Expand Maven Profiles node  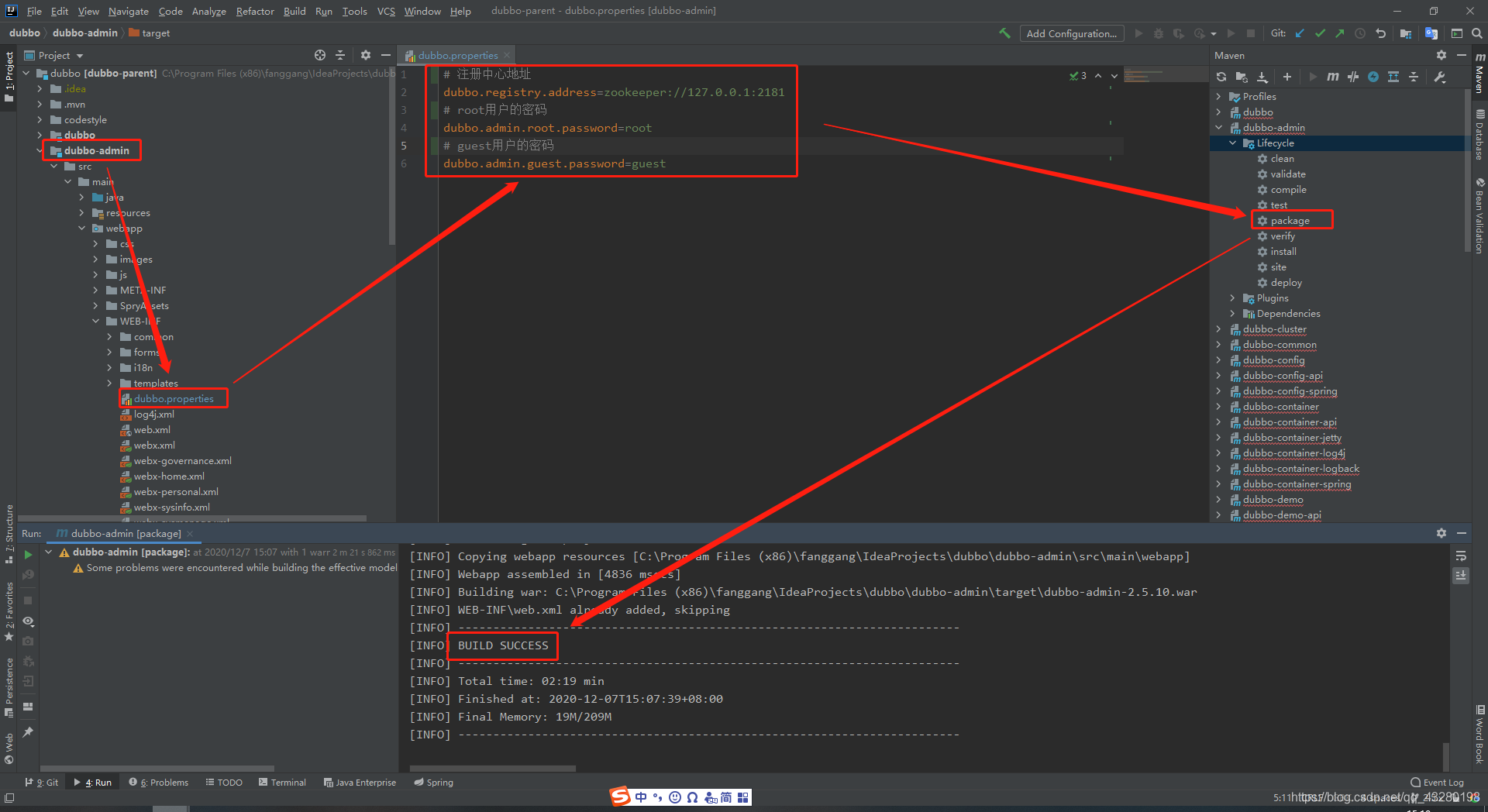point(1219,96)
